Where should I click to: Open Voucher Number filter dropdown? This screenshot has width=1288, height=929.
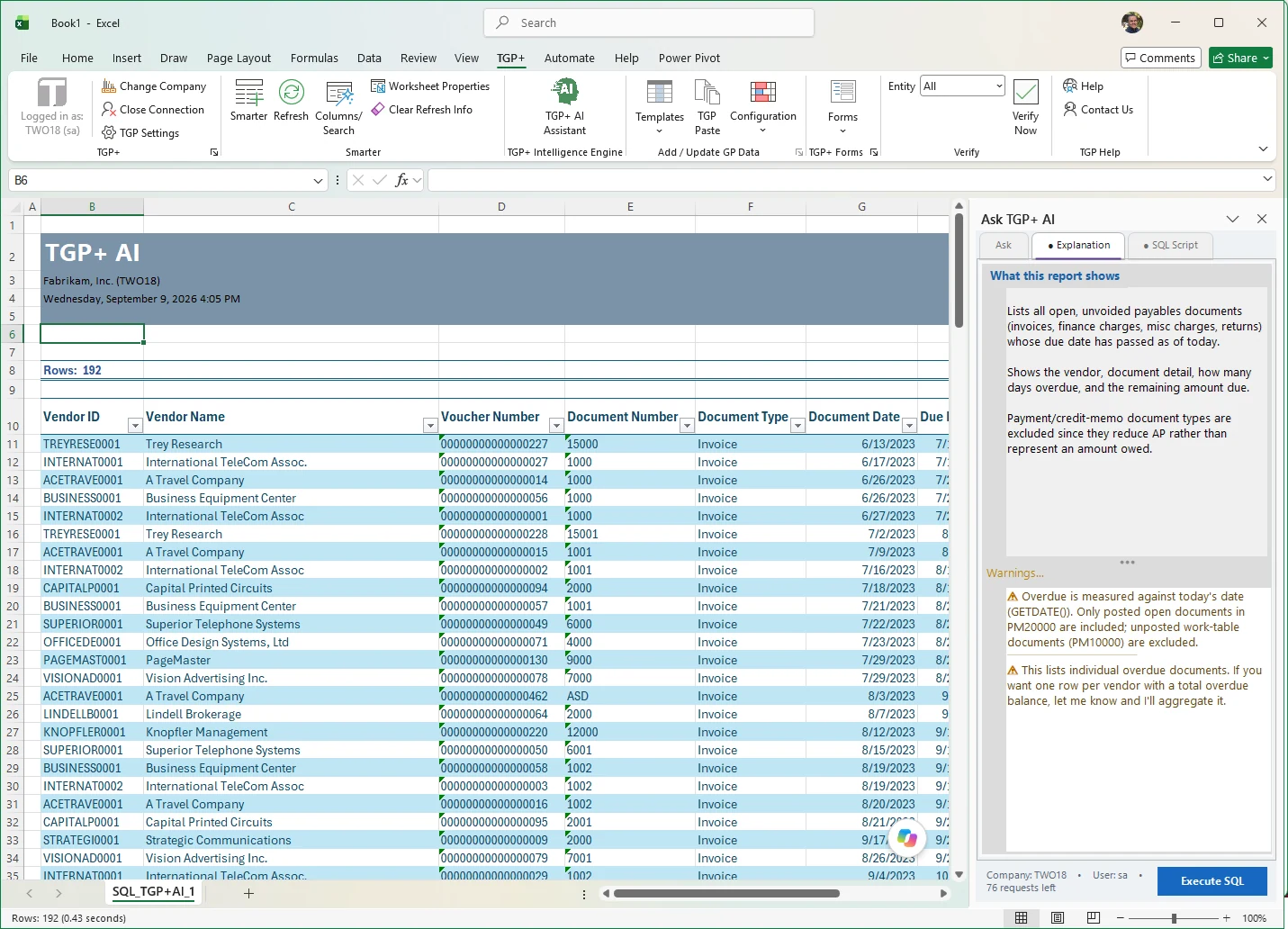[x=556, y=426]
